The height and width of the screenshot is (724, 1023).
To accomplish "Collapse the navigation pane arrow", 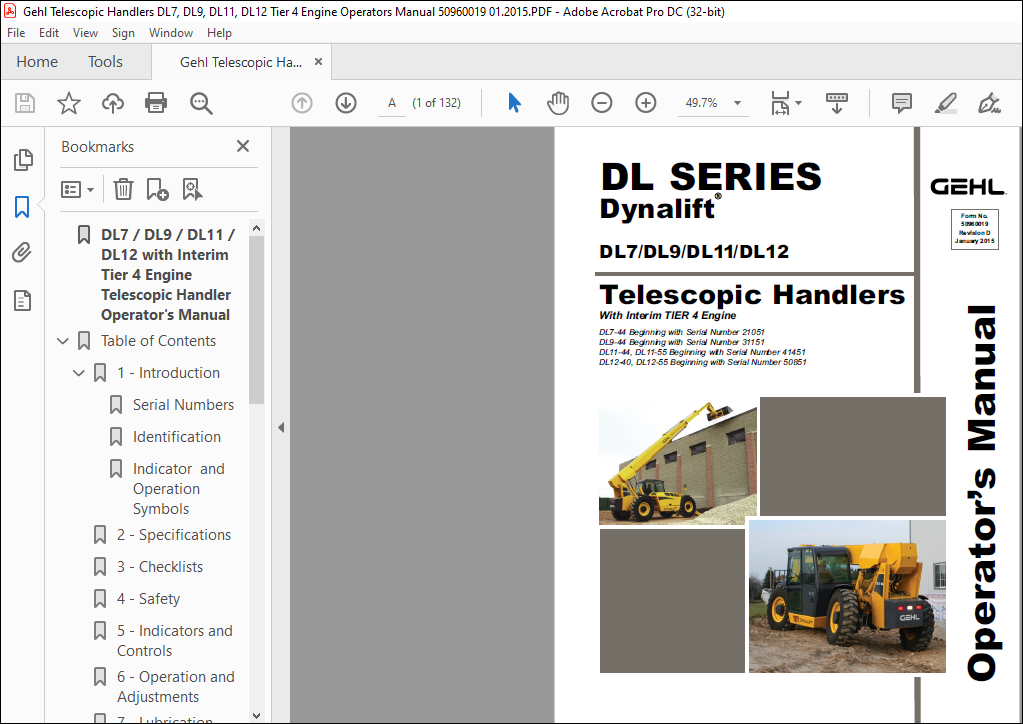I will 281,428.
